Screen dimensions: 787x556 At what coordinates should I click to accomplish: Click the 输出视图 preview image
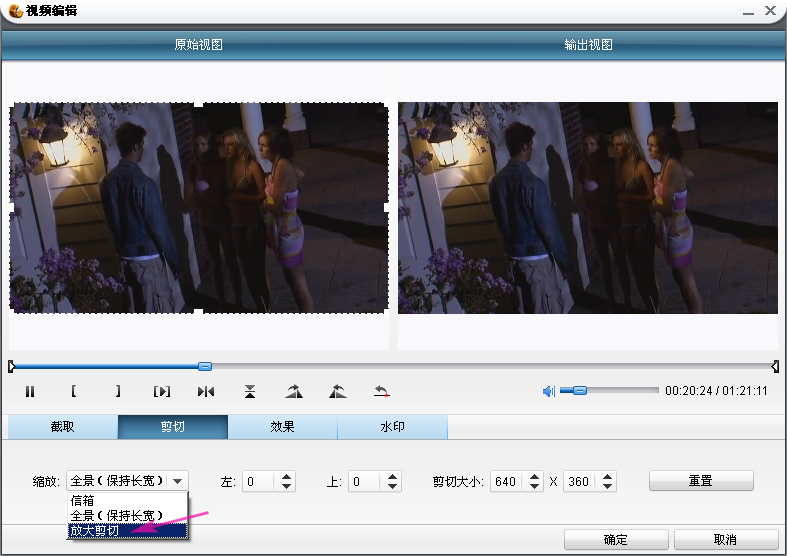pos(588,208)
